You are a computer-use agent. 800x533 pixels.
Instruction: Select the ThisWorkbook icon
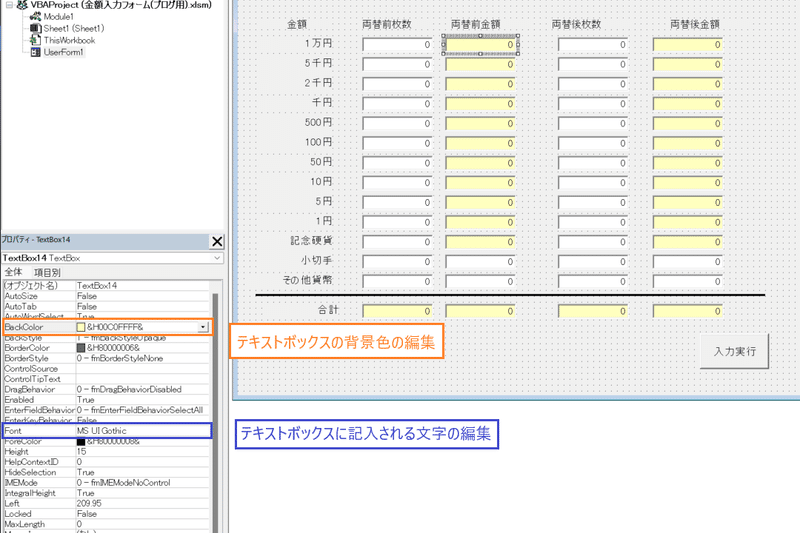35,40
